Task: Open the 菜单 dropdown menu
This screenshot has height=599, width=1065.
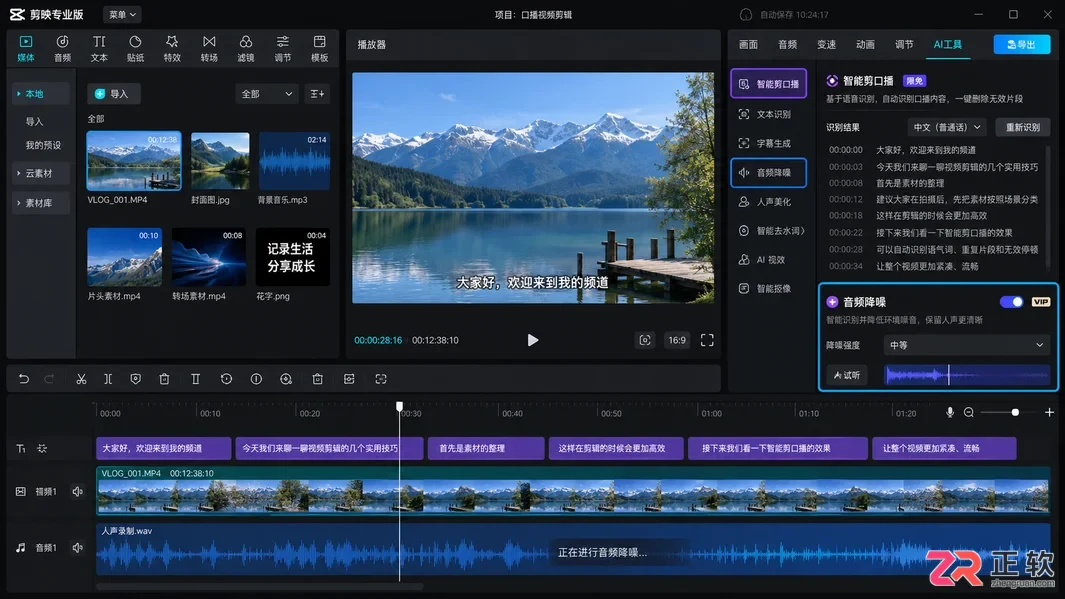Action: [122, 14]
